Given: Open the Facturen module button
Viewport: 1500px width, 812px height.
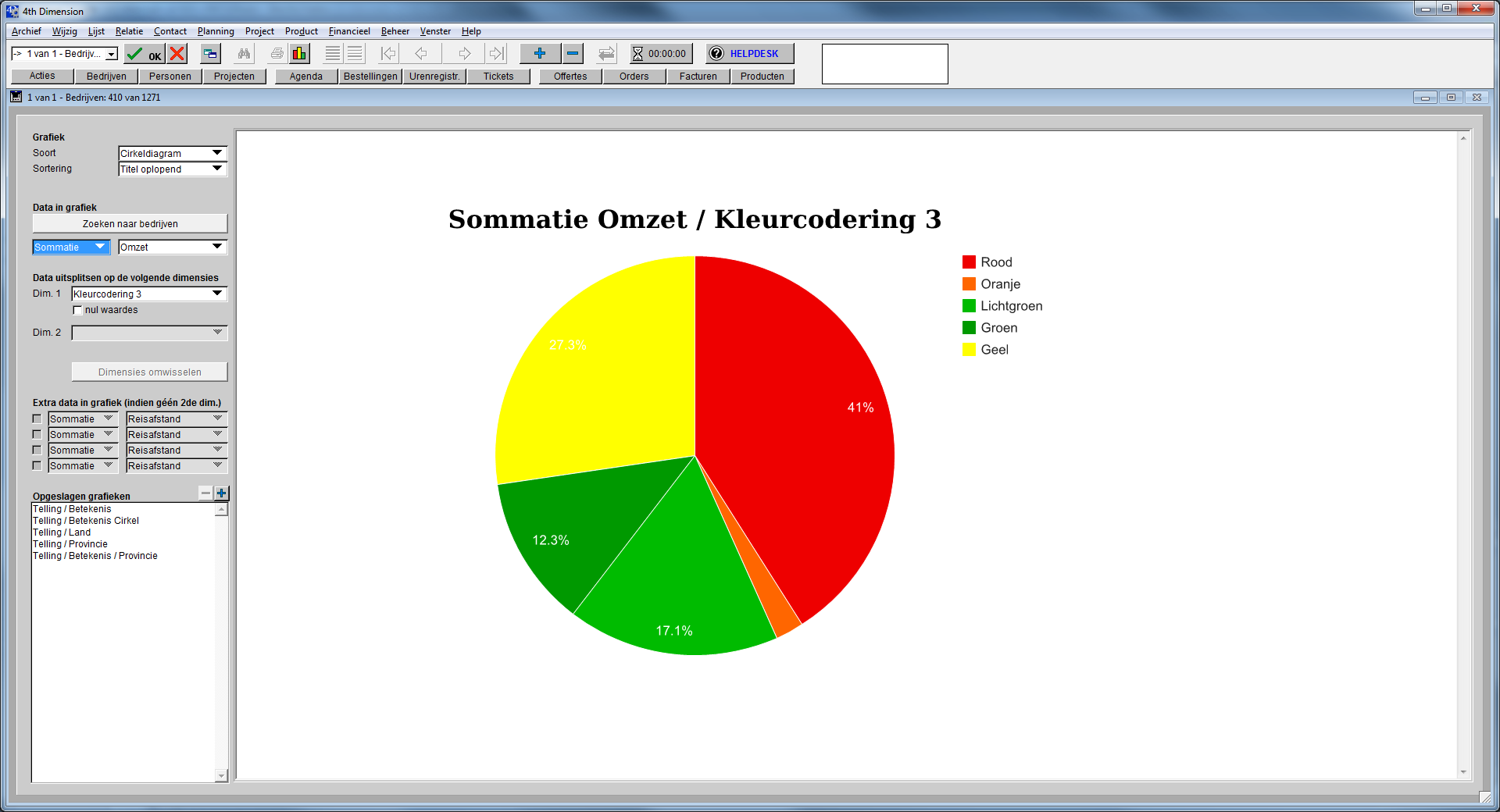Looking at the screenshot, I should [x=698, y=77].
